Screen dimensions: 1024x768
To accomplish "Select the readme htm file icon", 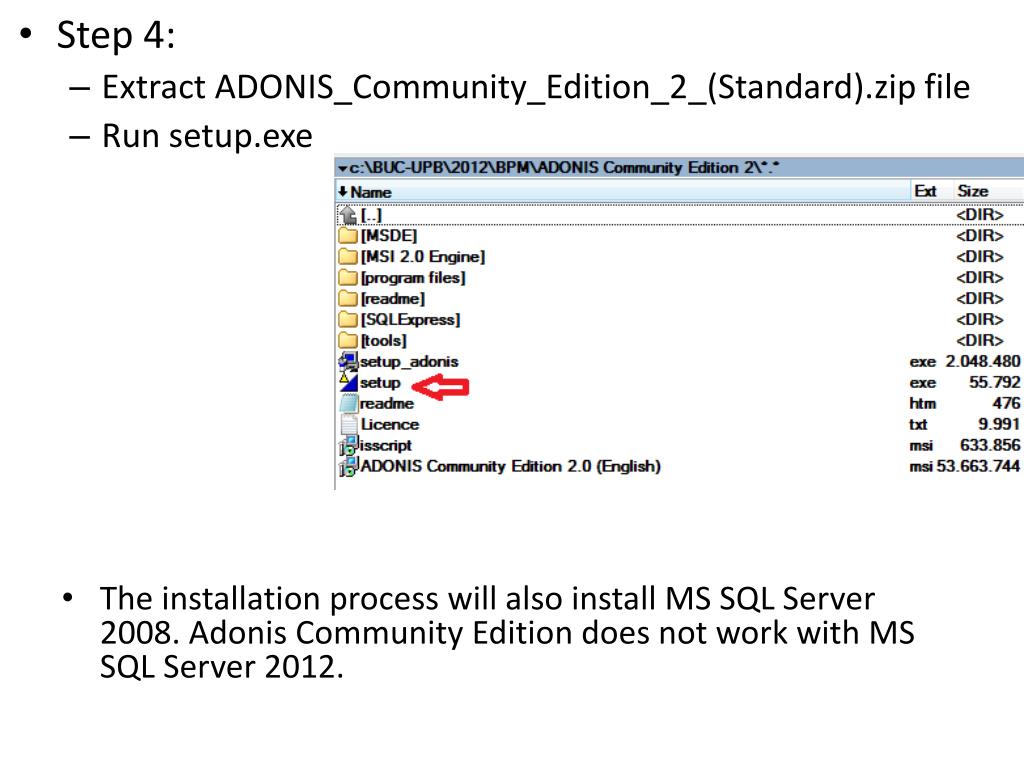I will (x=347, y=404).
